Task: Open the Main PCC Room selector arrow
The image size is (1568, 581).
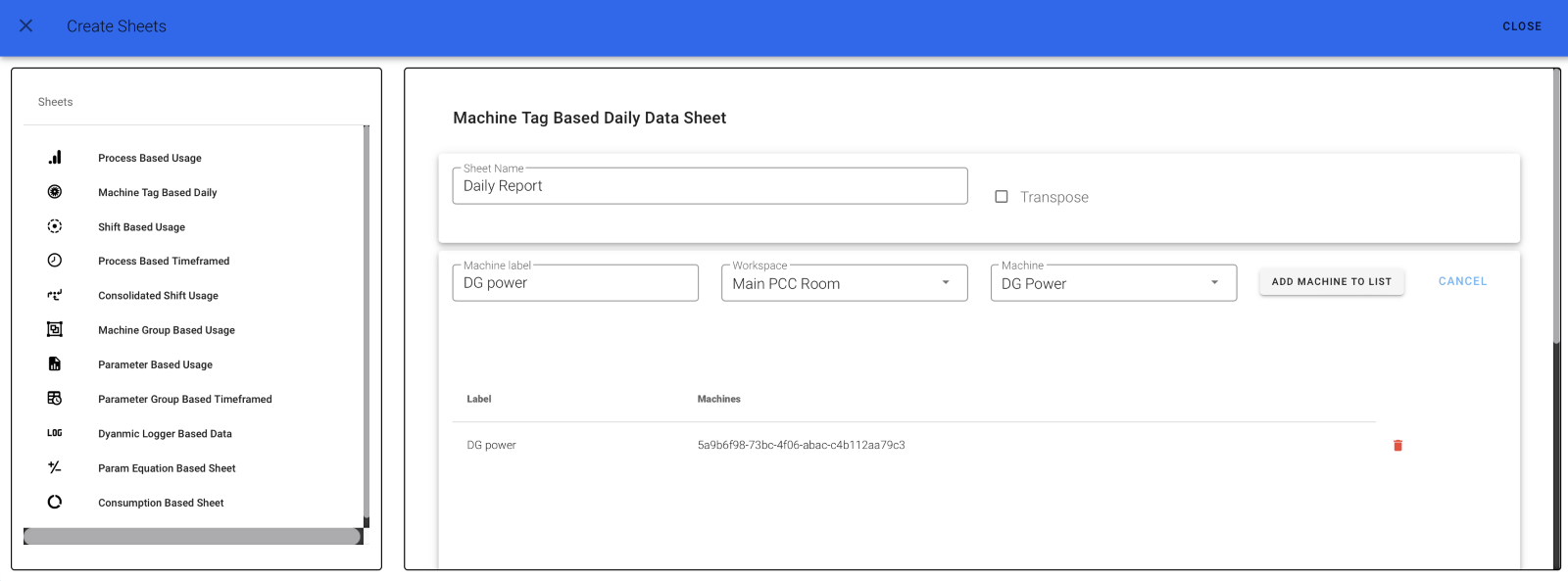Action: point(945,282)
